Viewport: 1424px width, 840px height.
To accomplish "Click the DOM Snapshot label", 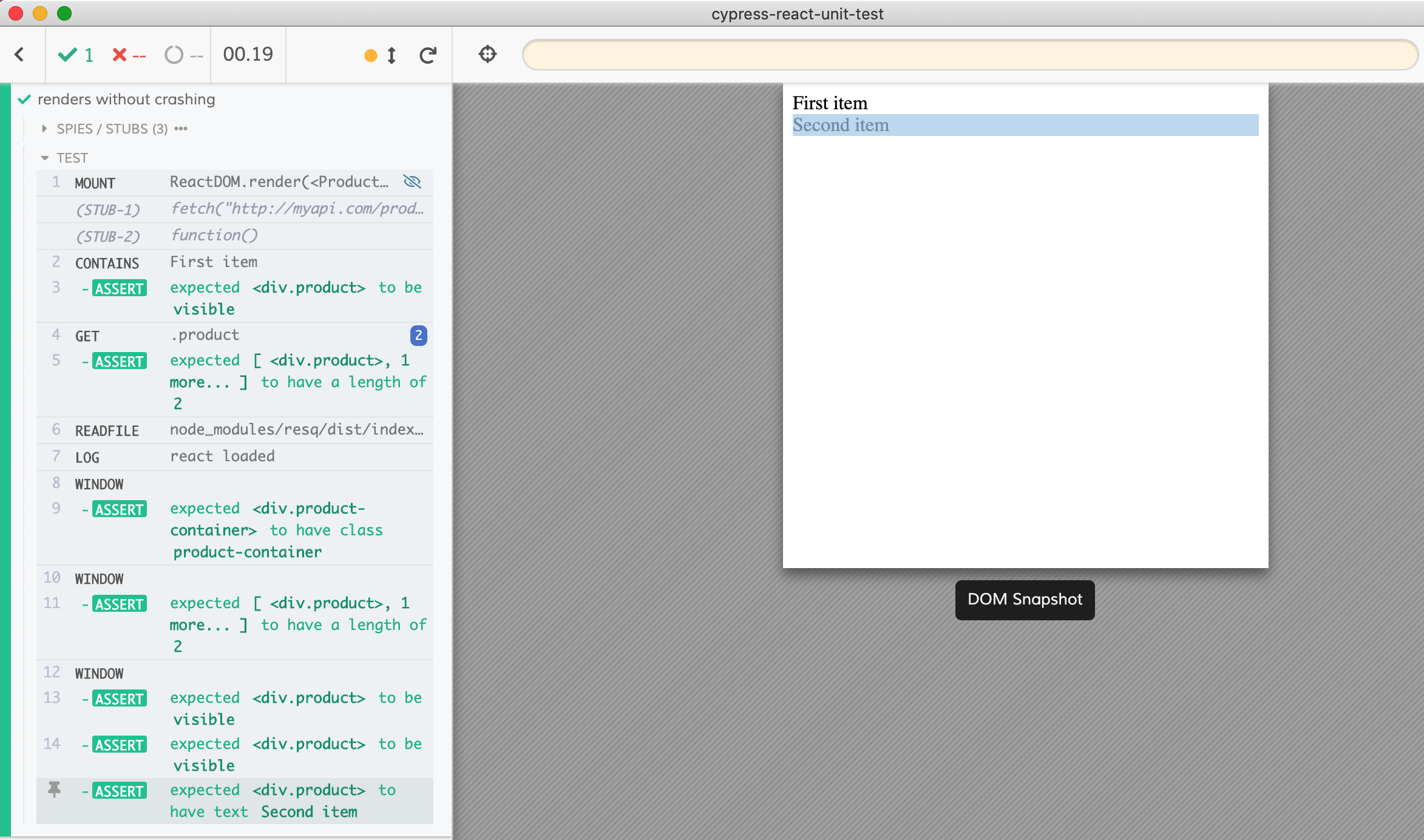I will point(1025,600).
